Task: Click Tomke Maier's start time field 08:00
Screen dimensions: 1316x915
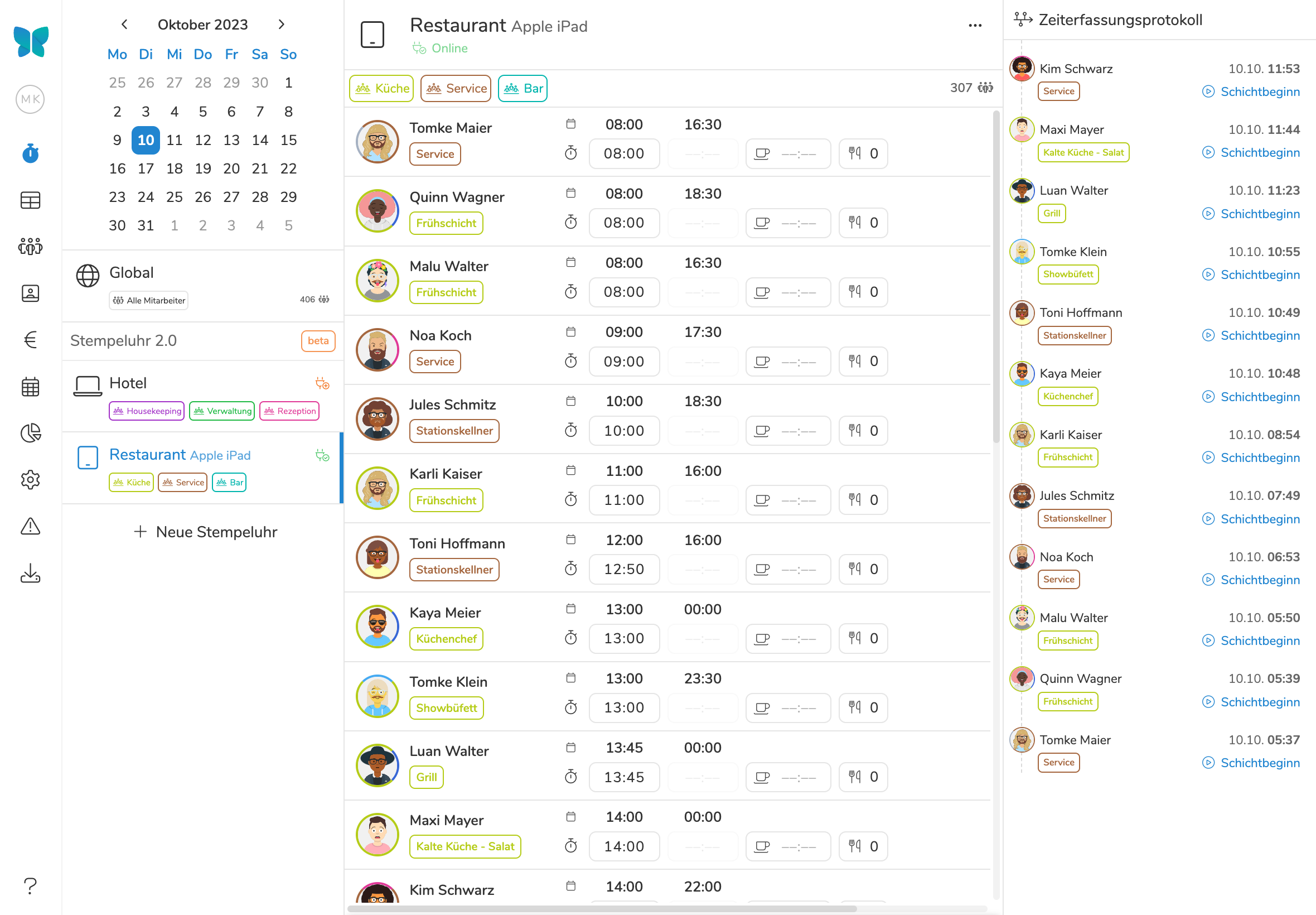Action: point(624,153)
